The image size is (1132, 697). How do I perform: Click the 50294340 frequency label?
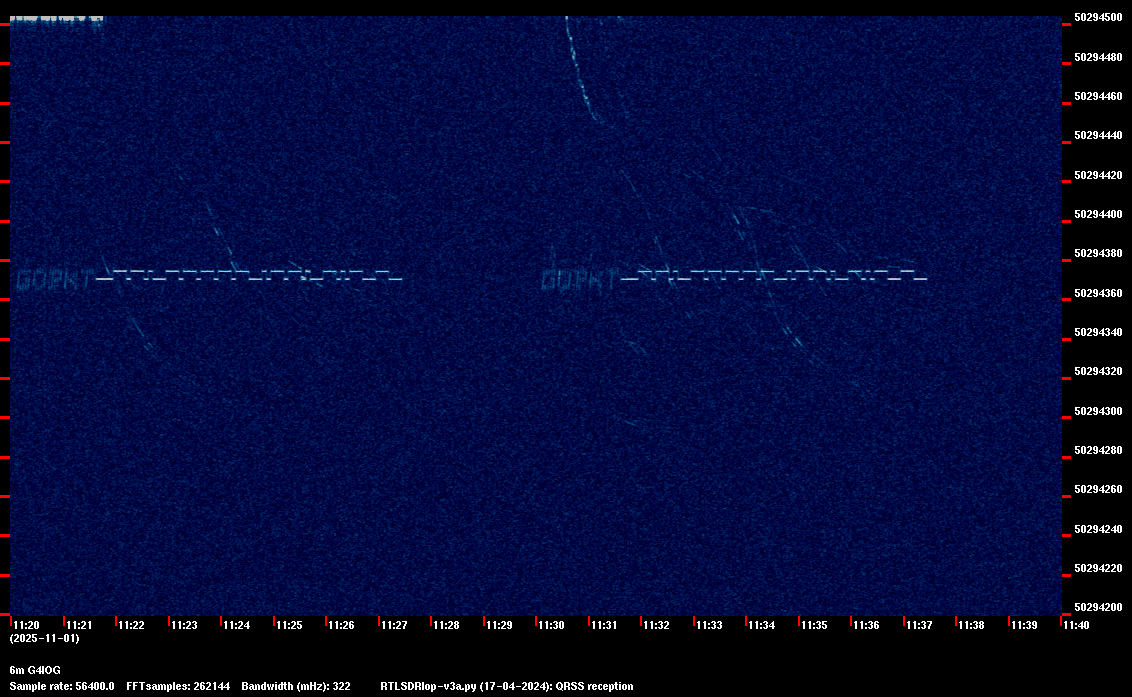pyautogui.click(x=1098, y=332)
